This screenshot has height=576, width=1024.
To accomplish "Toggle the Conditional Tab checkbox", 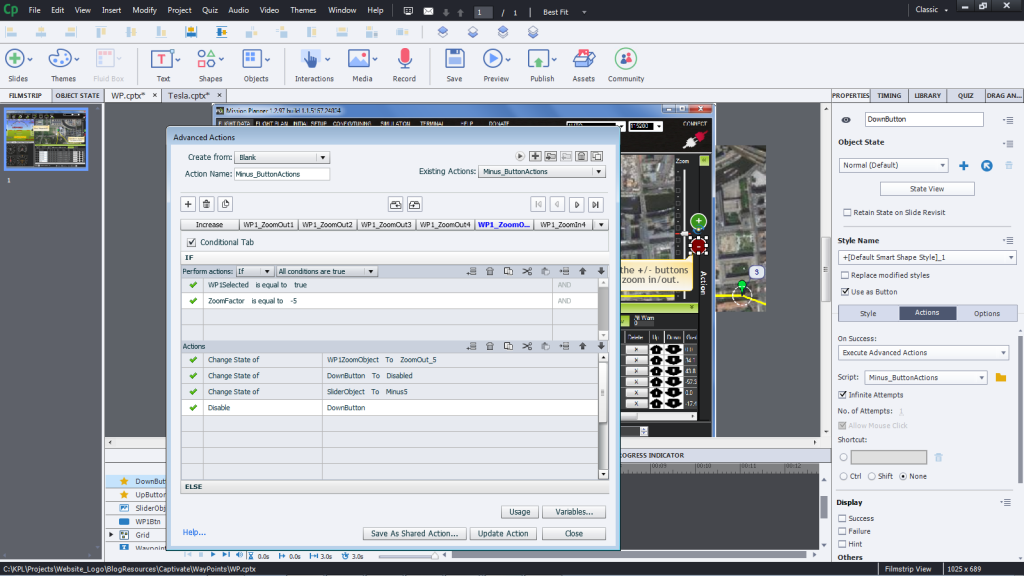I will click(x=192, y=242).
